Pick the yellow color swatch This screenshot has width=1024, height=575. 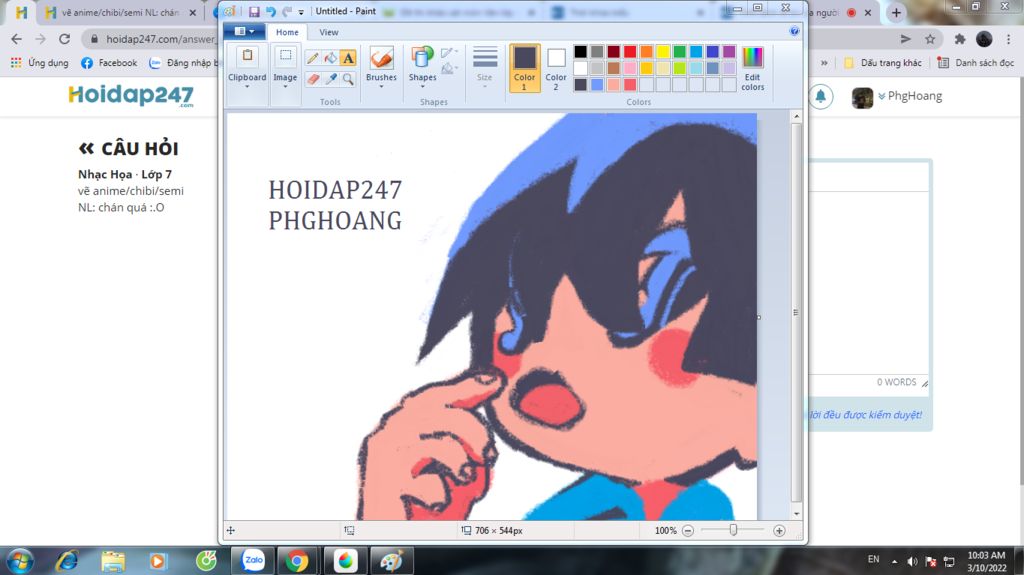[663, 52]
